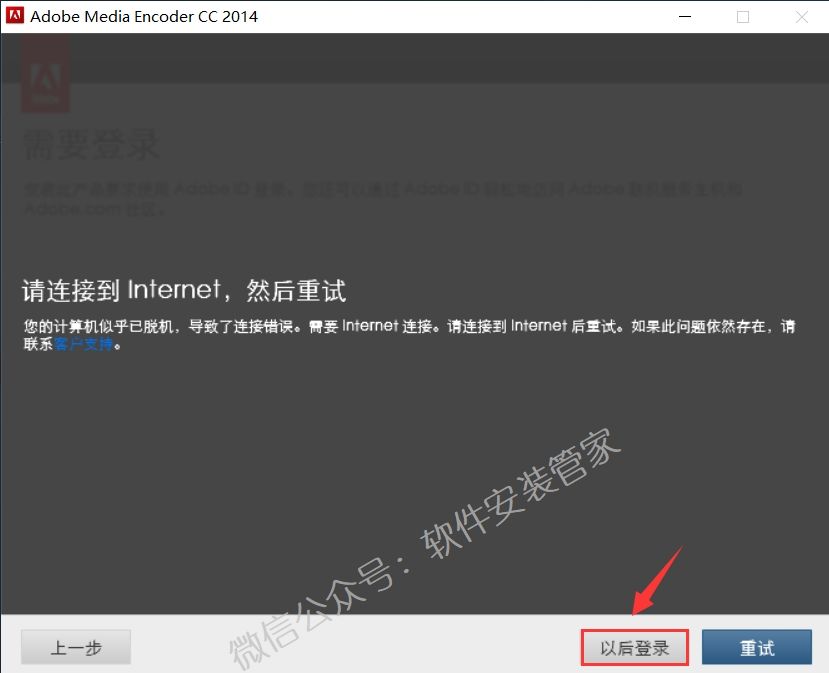Click the Adobe Media Encoder title bar icon
The height and width of the screenshot is (673, 829).
pyautogui.click(x=13, y=16)
